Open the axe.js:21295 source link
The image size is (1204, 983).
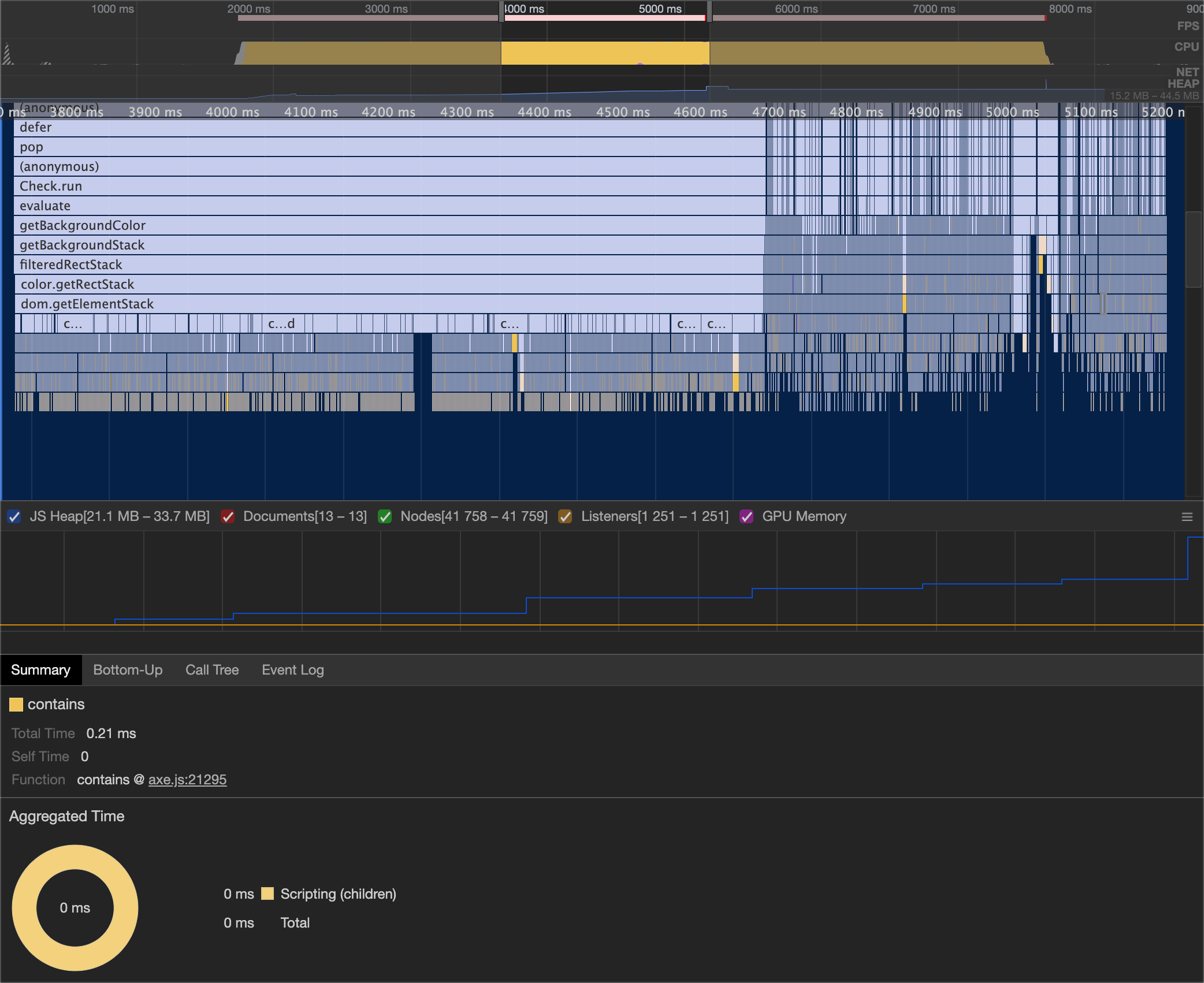click(187, 780)
